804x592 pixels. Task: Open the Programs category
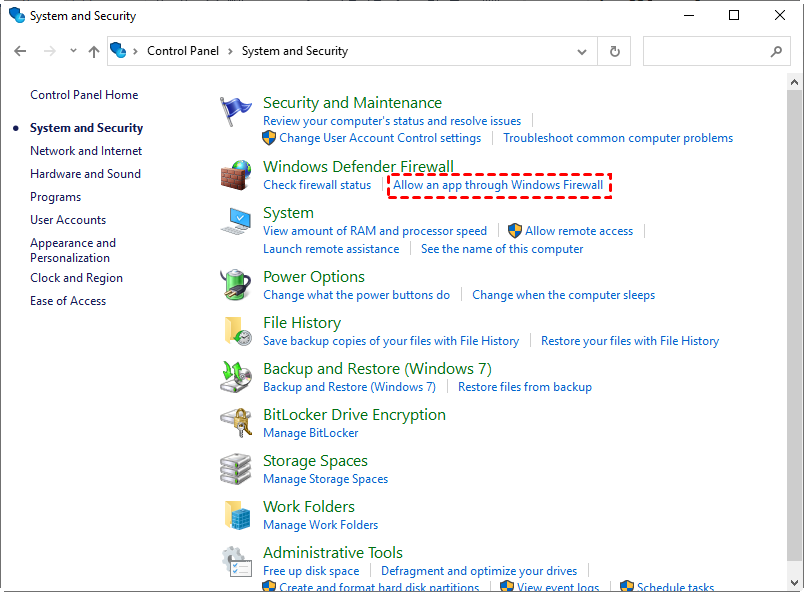(x=55, y=197)
